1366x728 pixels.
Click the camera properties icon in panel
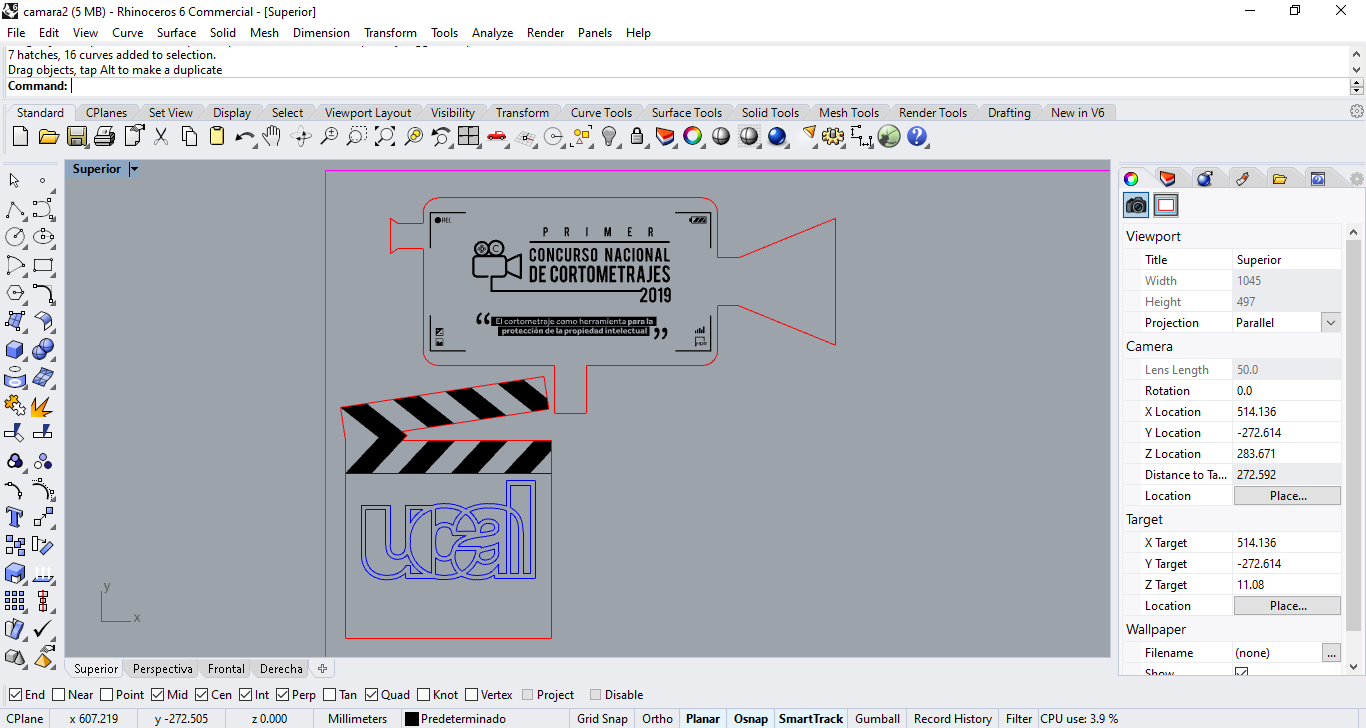coord(1137,206)
